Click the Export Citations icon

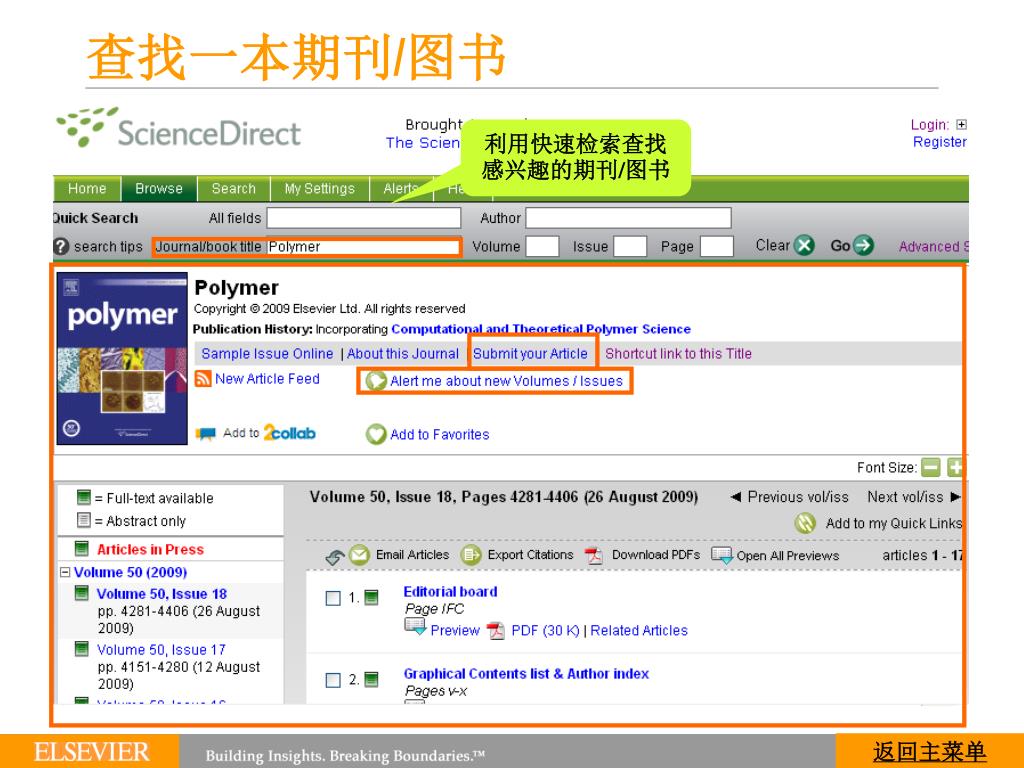pos(470,555)
